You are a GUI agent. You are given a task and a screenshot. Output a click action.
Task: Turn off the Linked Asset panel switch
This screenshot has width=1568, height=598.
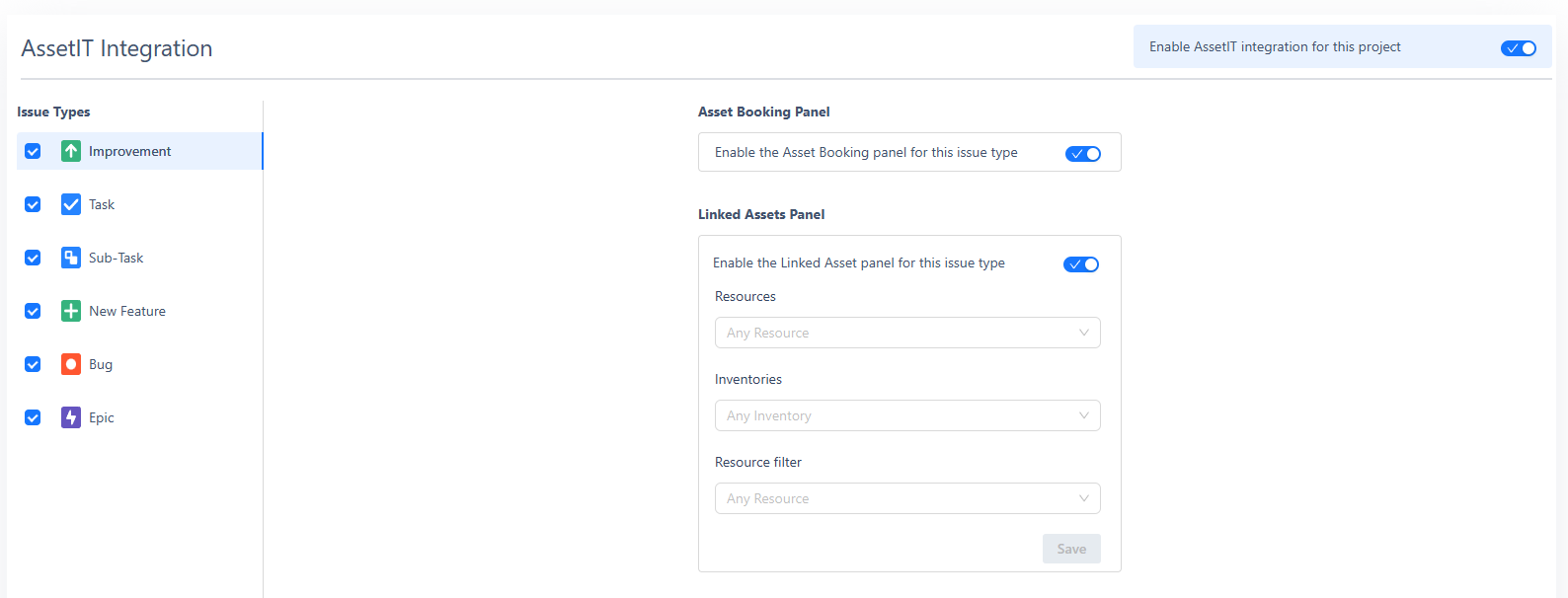pyautogui.click(x=1080, y=263)
